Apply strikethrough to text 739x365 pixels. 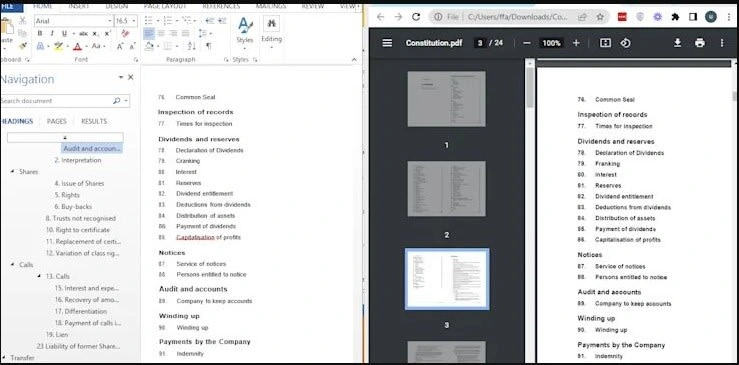tap(83, 33)
